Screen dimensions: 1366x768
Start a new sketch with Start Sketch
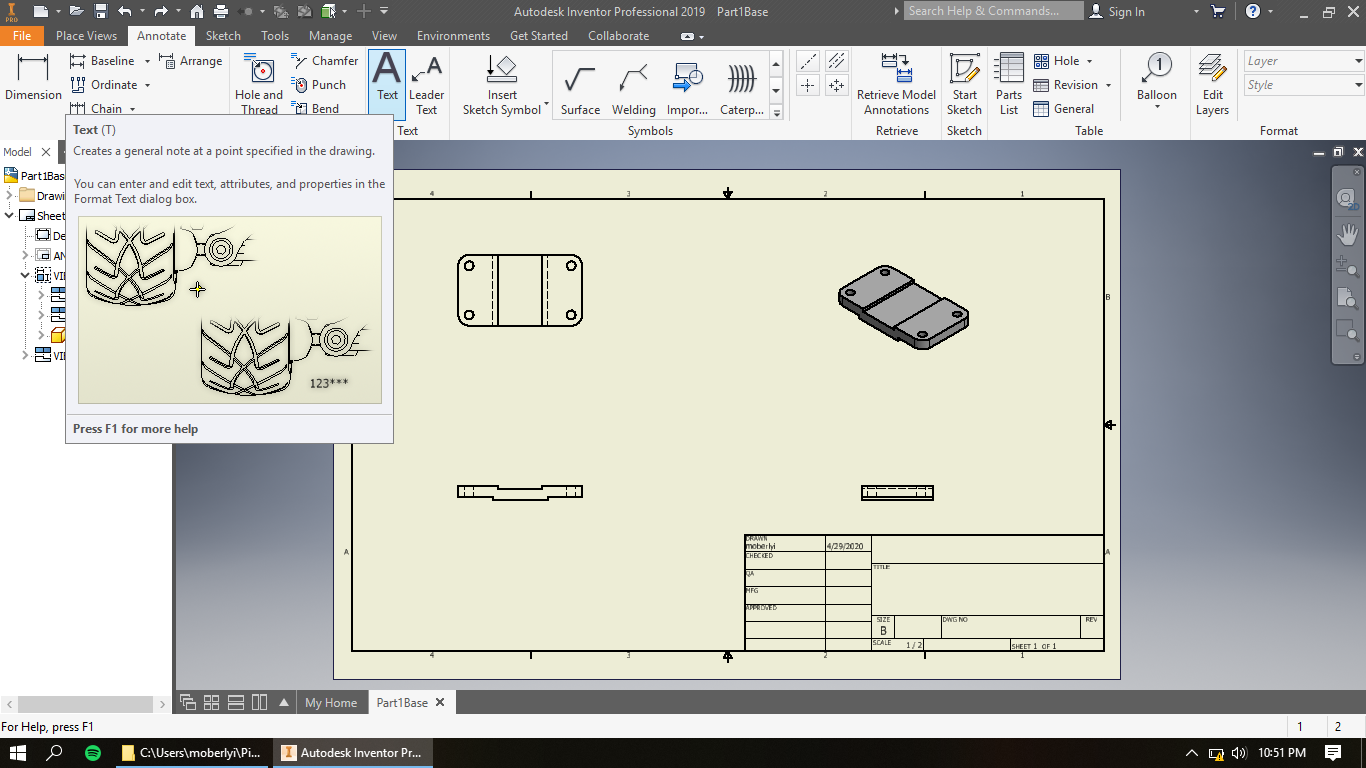tap(964, 84)
